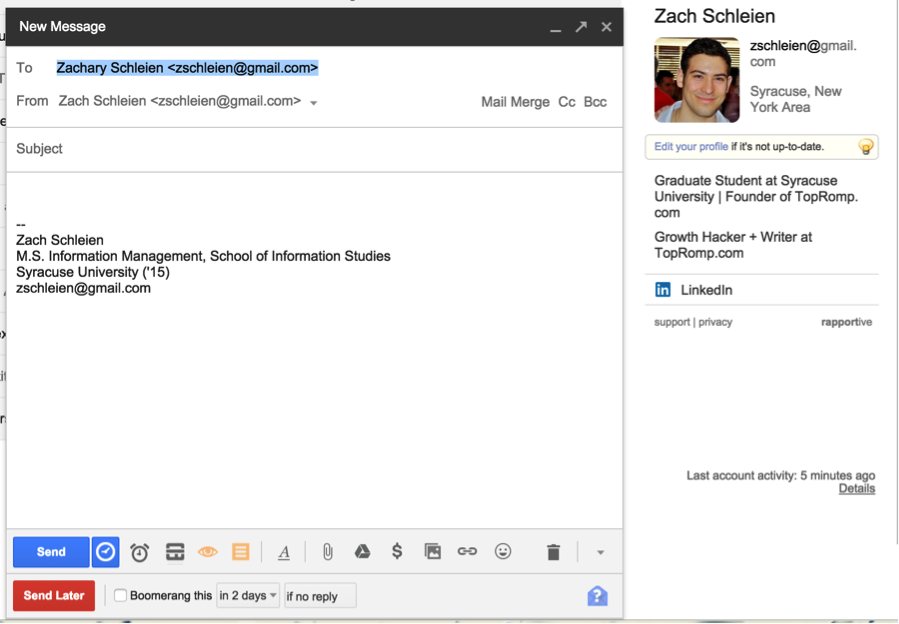This screenshot has height=624, width=899.
Task: Click the New Message title bar text
Action: [x=62, y=26]
